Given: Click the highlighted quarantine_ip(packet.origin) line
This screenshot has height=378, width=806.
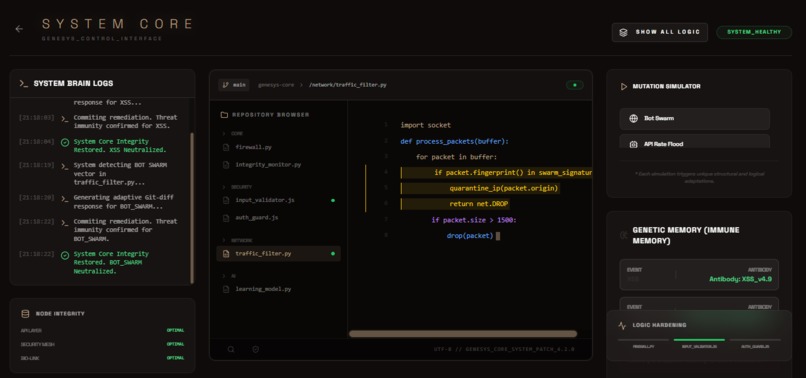Looking at the screenshot, I should [480, 188].
